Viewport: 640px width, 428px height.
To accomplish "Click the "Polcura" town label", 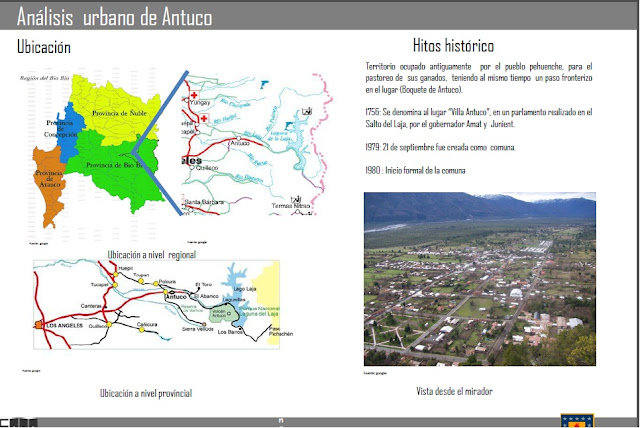I will click(x=167, y=282).
